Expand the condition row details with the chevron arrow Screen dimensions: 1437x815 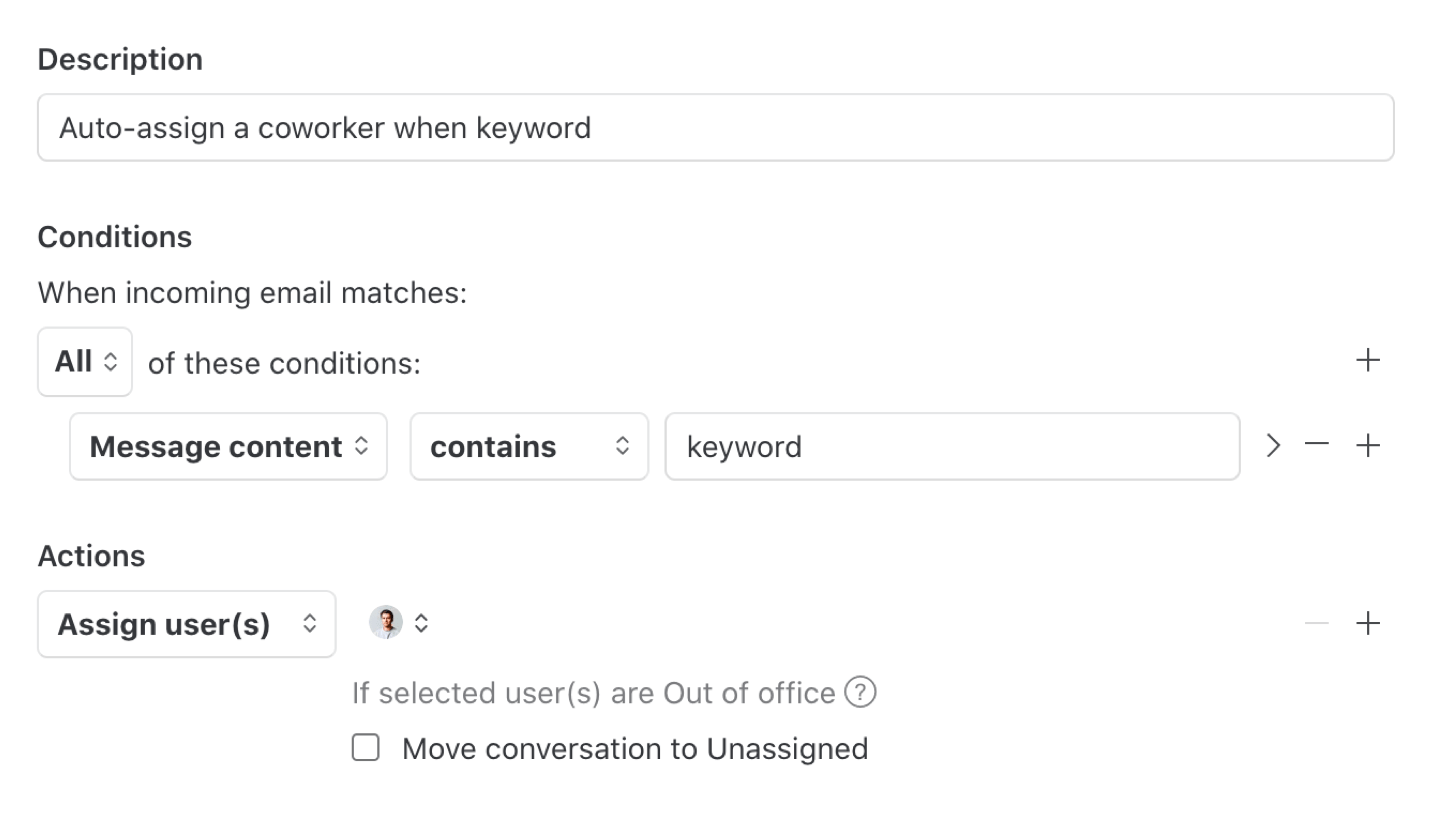coord(1272,446)
